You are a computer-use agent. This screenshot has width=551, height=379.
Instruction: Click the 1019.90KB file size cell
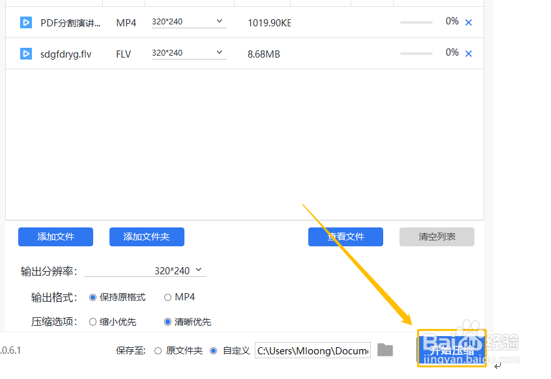pos(269,23)
